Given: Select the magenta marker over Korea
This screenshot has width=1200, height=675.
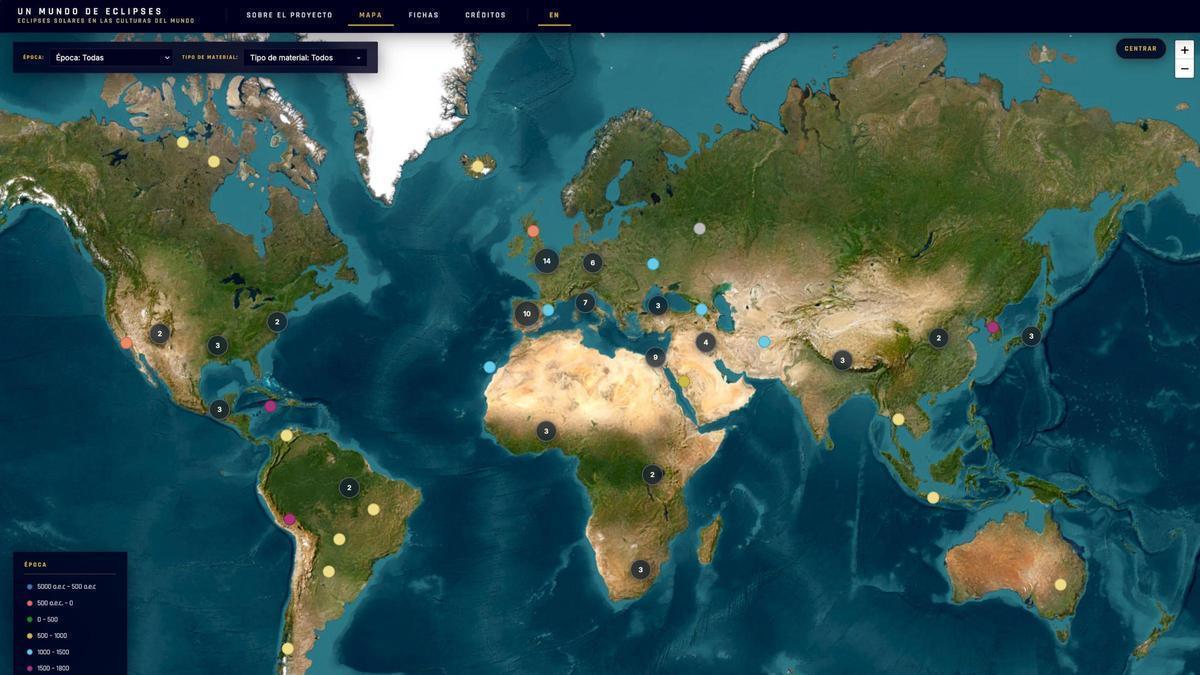Looking at the screenshot, I should (x=993, y=327).
